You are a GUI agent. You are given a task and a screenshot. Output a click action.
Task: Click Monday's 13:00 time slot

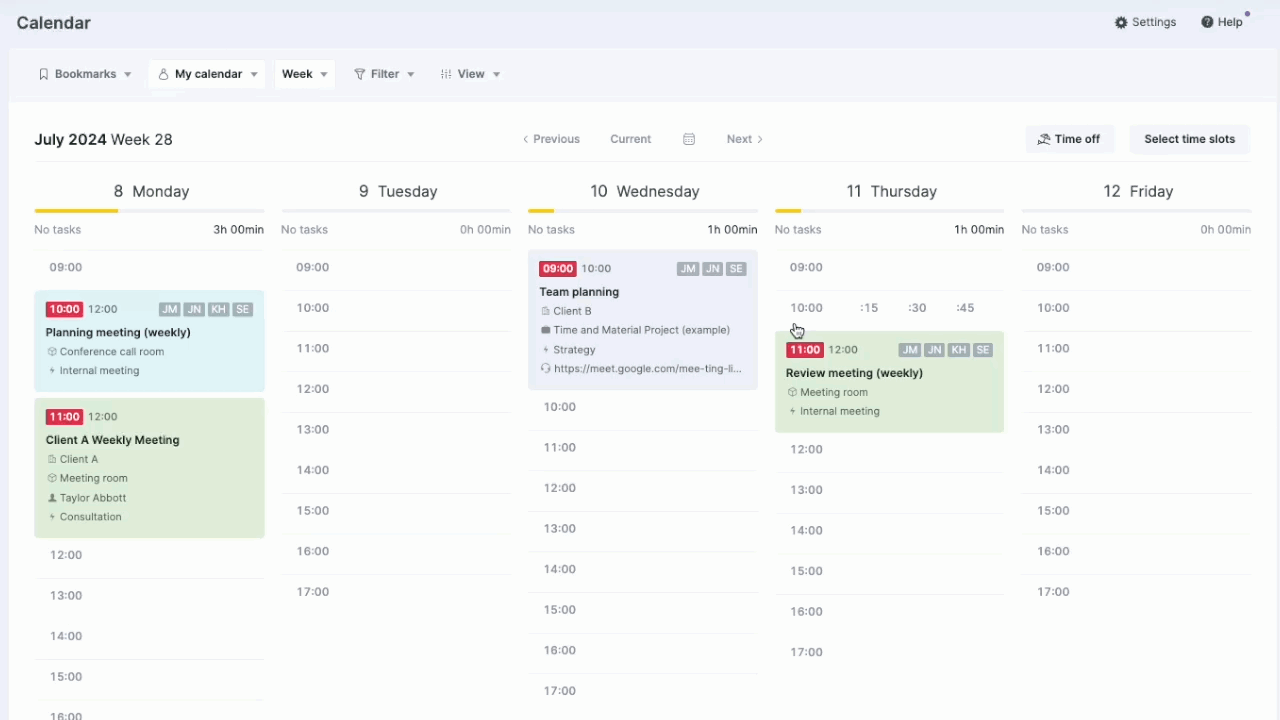pos(149,595)
